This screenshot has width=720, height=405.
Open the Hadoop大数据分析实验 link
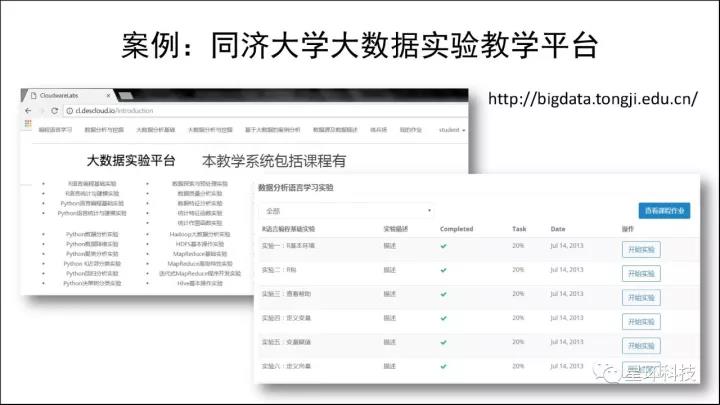[200, 234]
